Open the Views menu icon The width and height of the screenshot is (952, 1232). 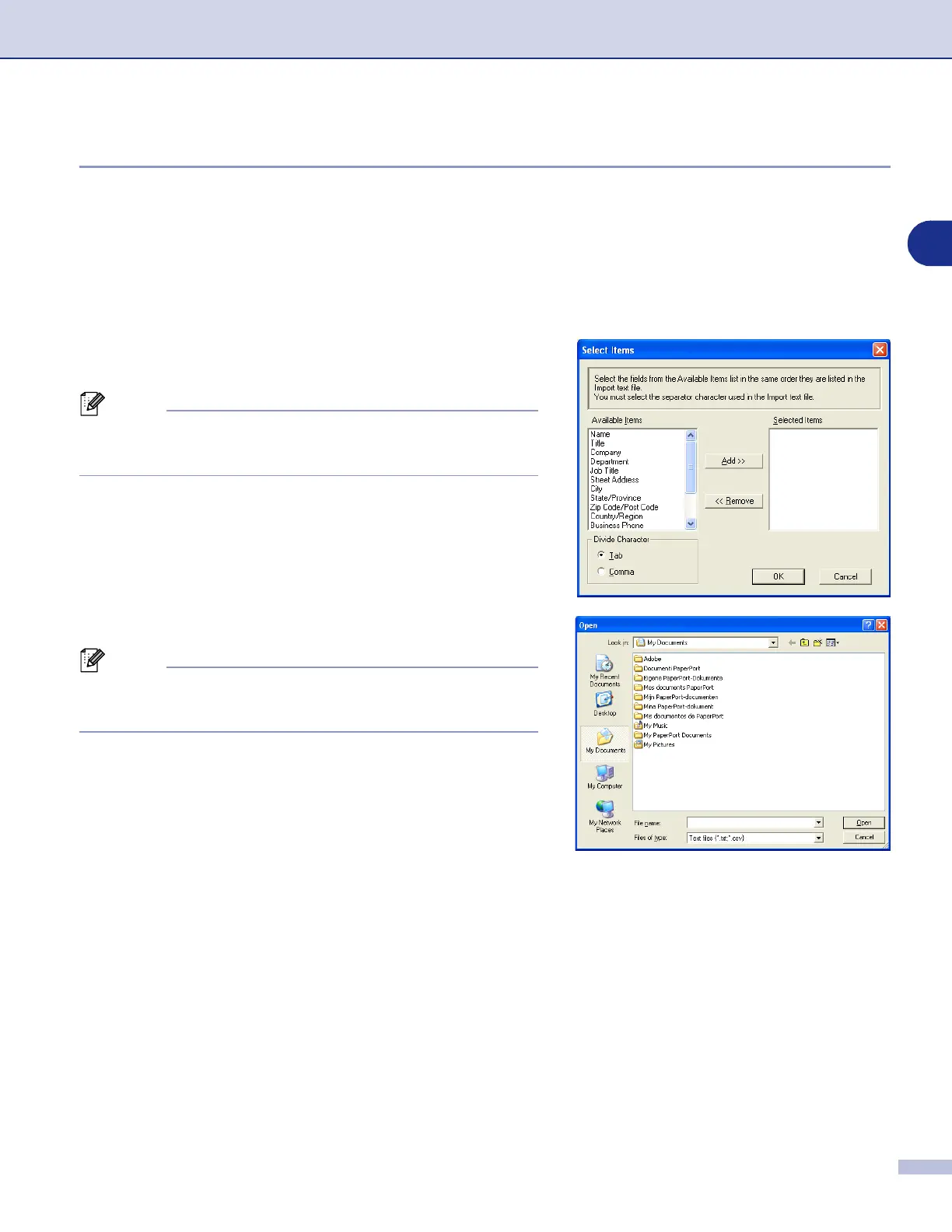pyautogui.click(x=832, y=642)
